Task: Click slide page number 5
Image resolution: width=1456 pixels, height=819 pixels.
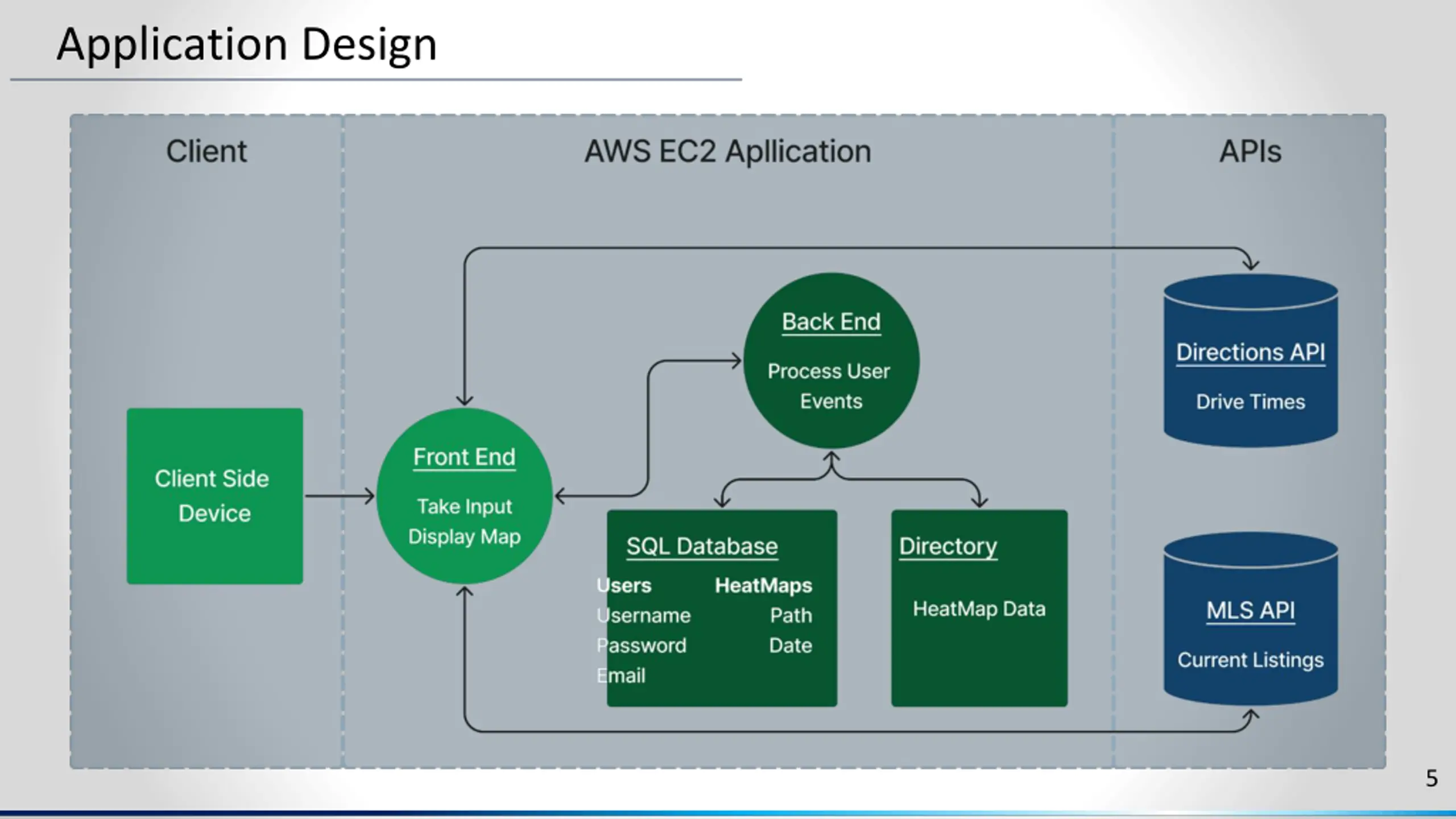Action: [1431, 779]
